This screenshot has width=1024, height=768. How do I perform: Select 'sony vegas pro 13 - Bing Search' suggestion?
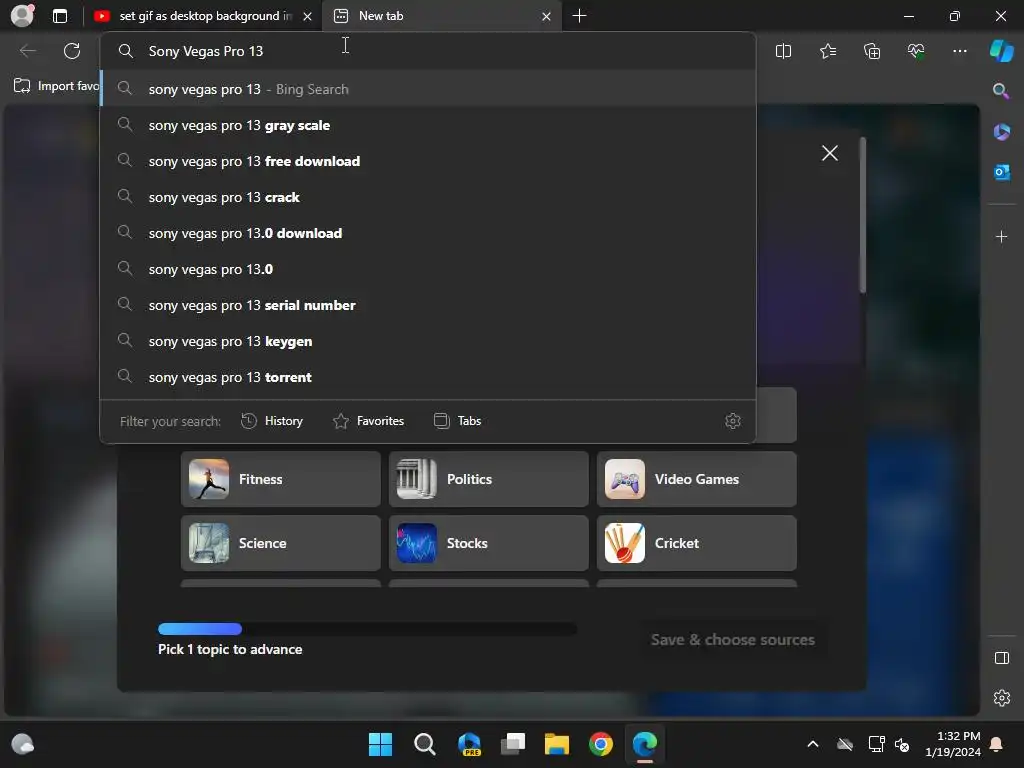pyautogui.click(x=428, y=89)
